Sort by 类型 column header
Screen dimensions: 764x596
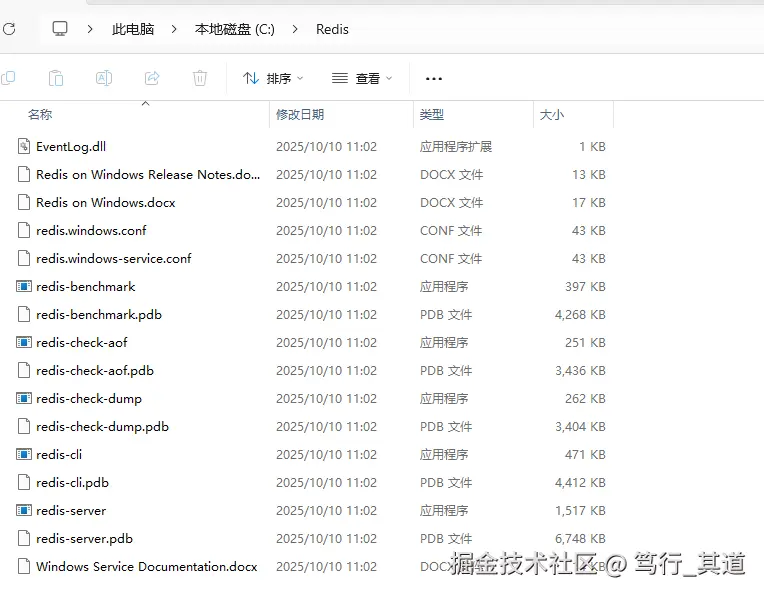pyautogui.click(x=432, y=115)
